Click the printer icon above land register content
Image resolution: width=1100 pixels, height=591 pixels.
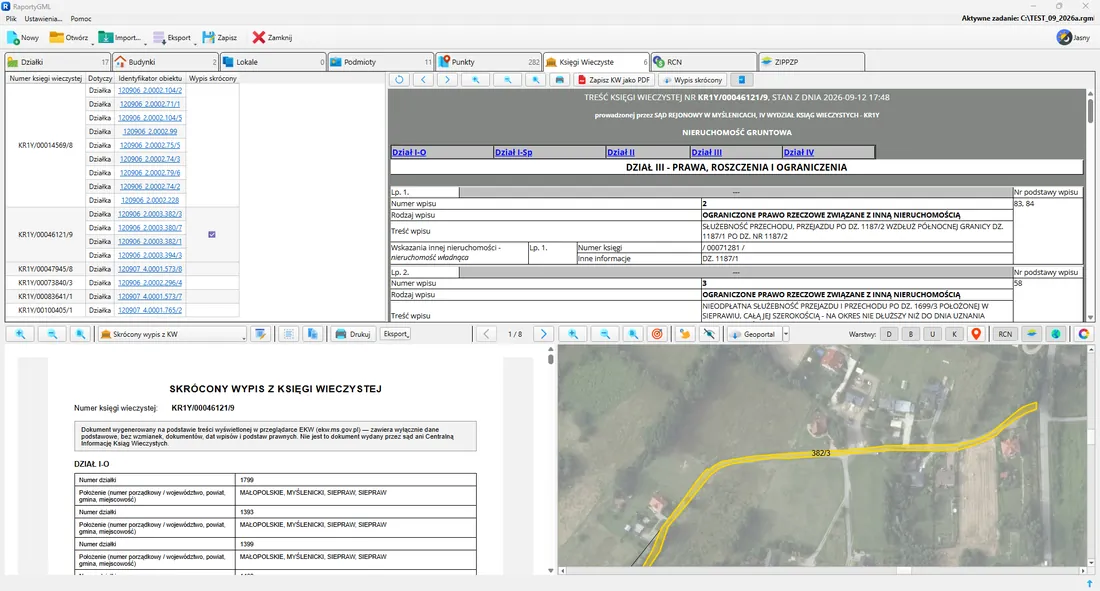tap(559, 80)
